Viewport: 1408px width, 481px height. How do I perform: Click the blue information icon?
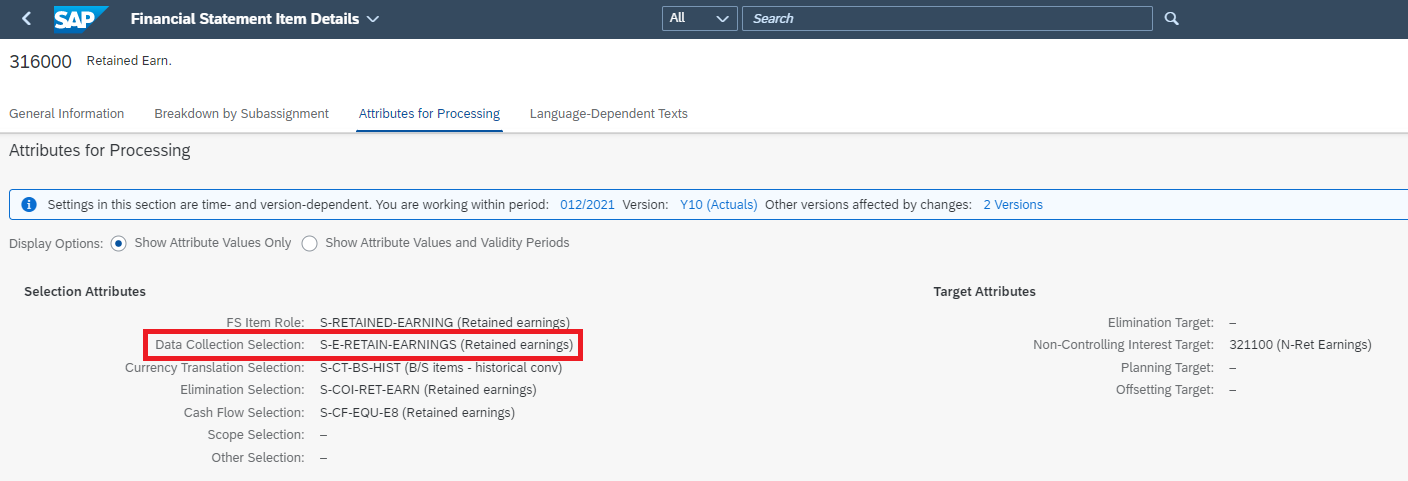(x=29, y=205)
